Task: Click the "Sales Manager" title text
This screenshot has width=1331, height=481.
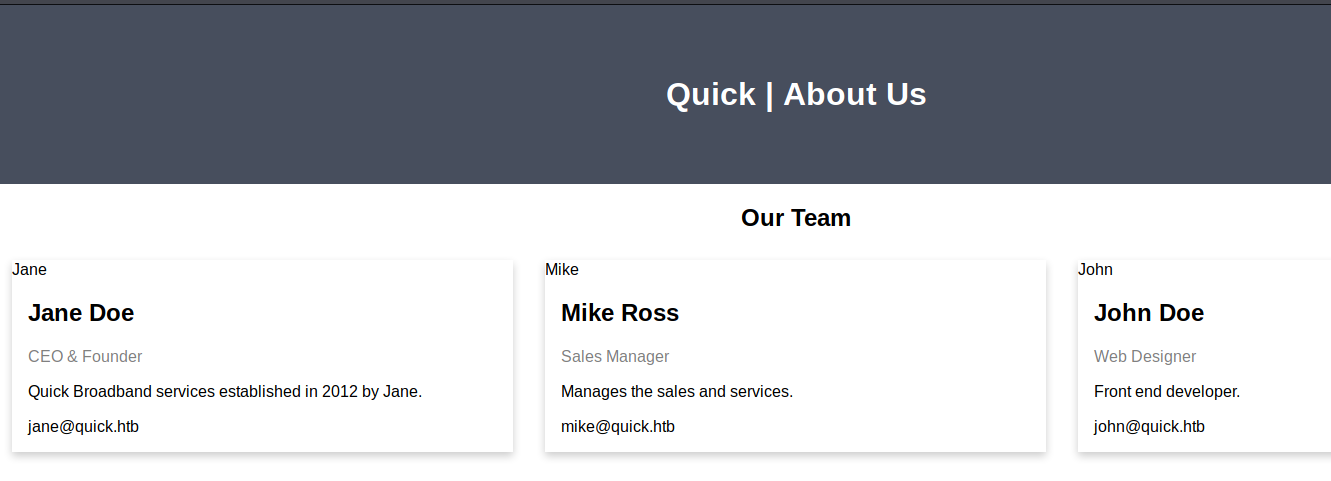Action: [615, 357]
